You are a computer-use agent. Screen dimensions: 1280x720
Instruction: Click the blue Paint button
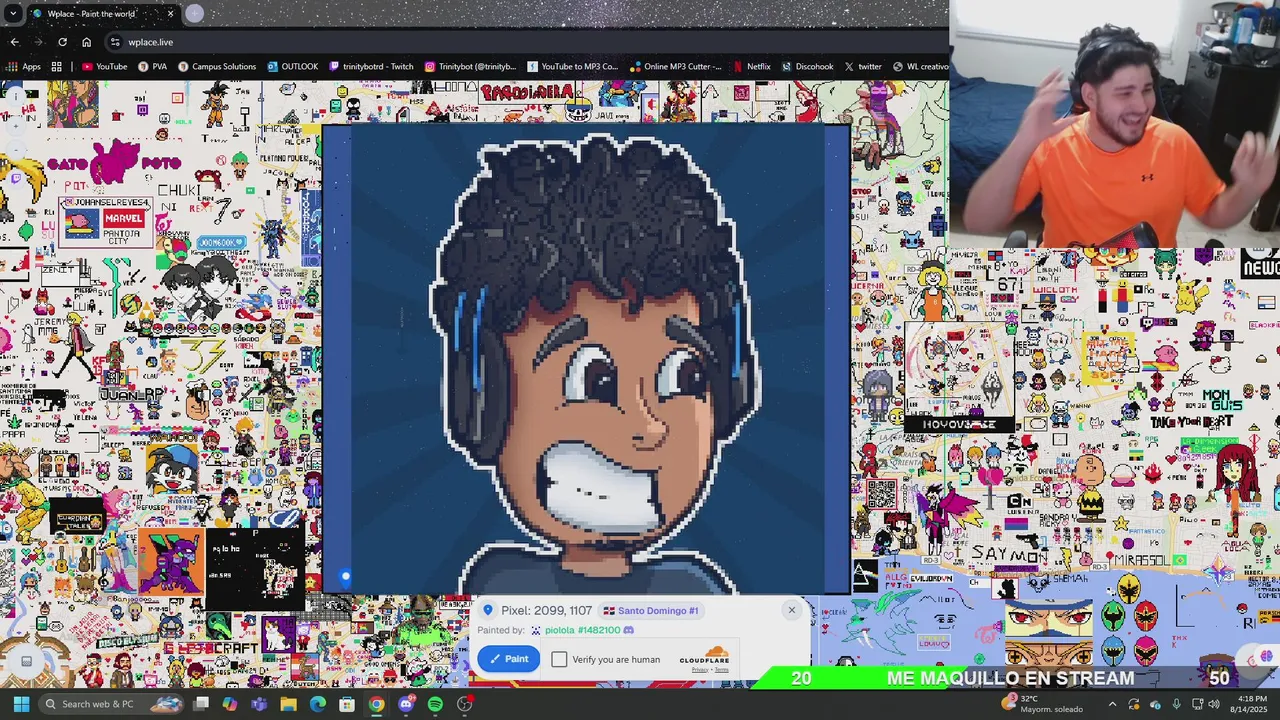508,658
